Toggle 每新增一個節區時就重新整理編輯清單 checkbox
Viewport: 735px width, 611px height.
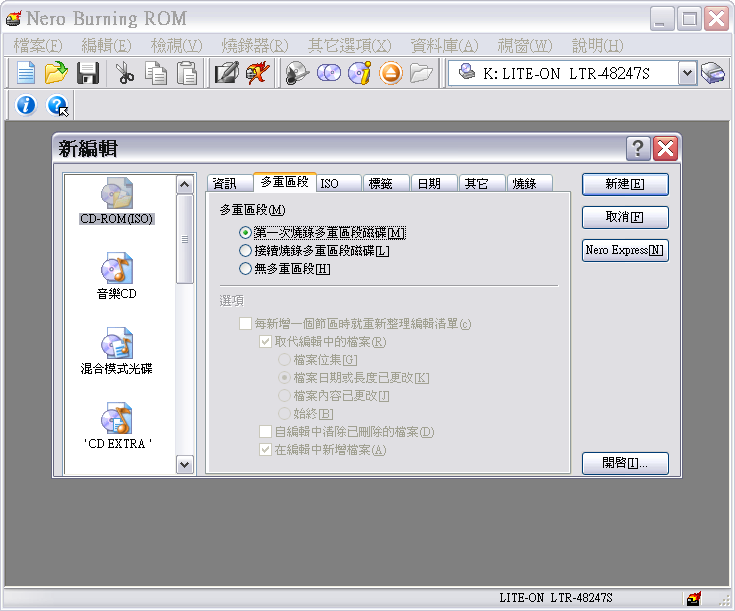click(355, 324)
